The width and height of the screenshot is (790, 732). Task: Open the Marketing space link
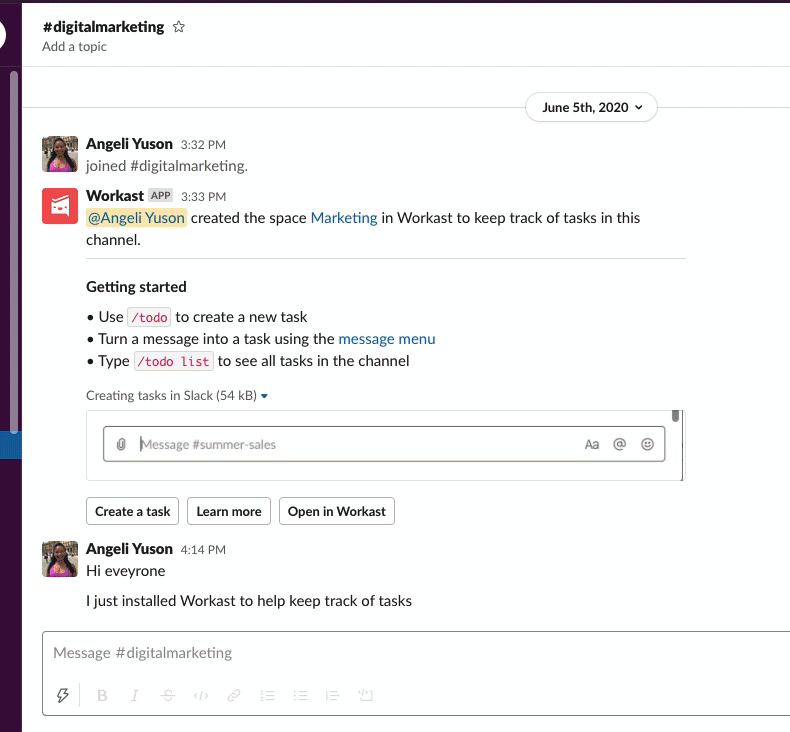coord(344,218)
